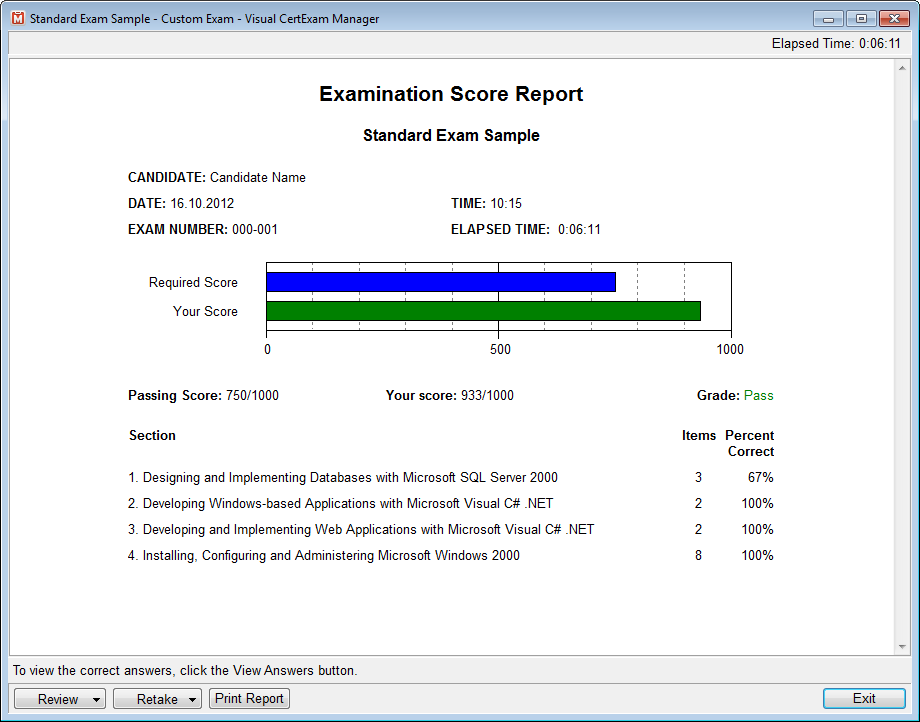
Task: Close the window with the red X
Action: pyautogui.click(x=894, y=19)
